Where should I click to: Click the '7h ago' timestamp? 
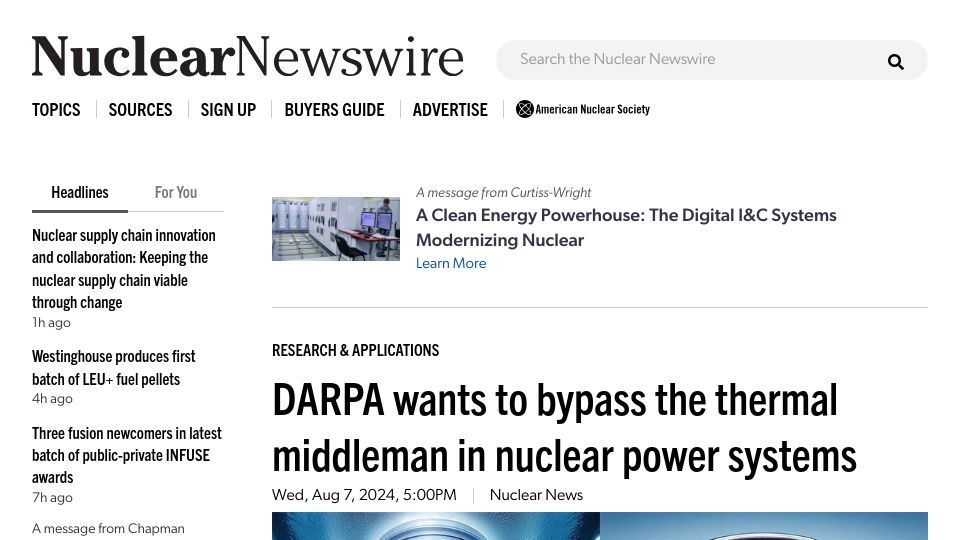click(x=52, y=498)
